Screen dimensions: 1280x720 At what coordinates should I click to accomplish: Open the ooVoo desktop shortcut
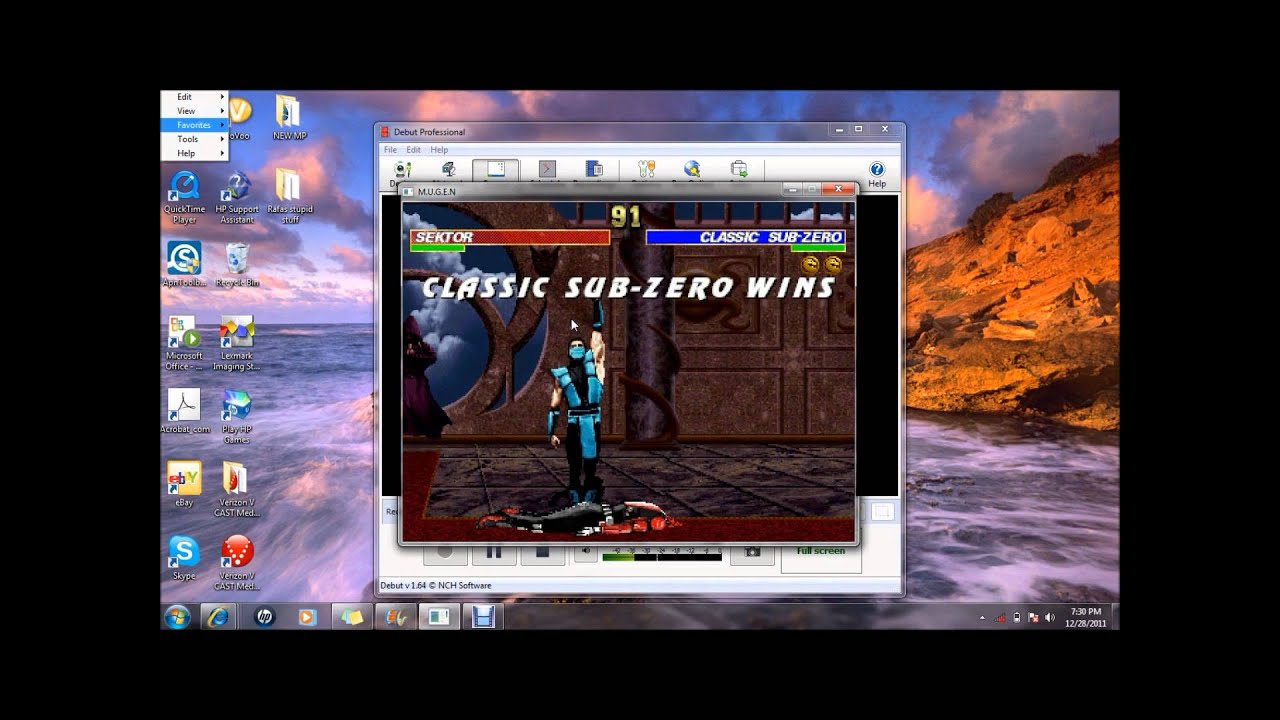click(x=239, y=116)
